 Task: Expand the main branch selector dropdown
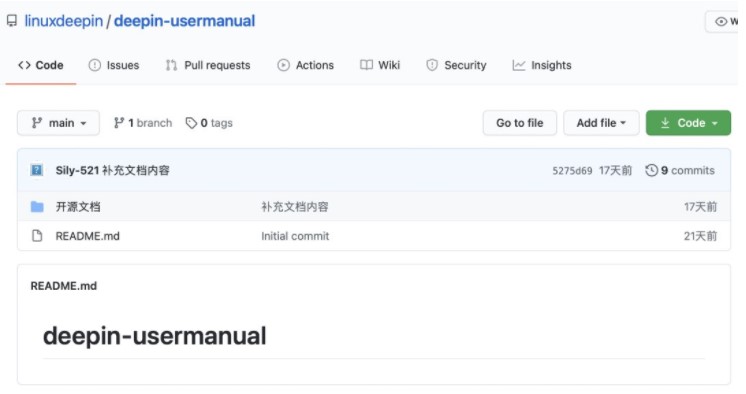click(x=59, y=123)
